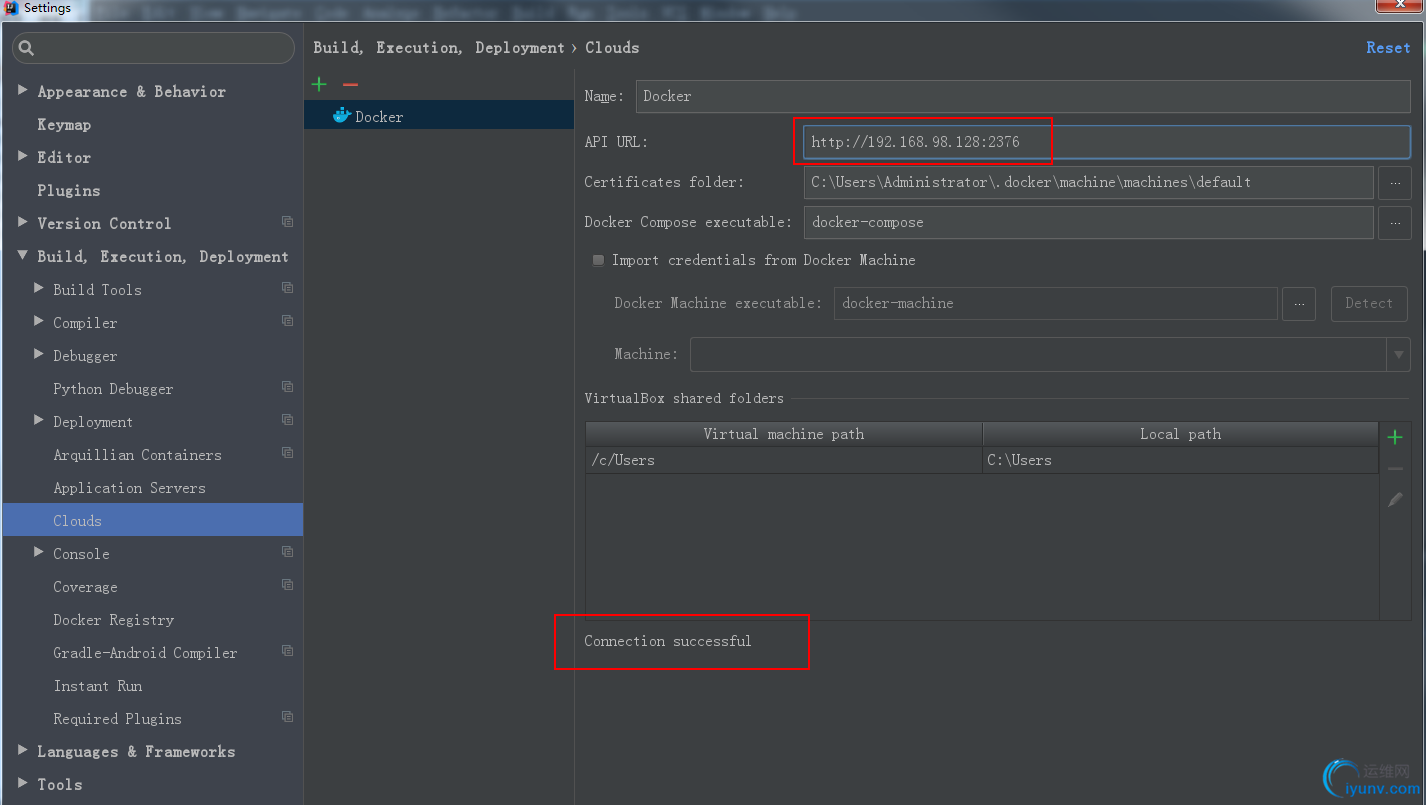Viewport: 1426px width, 805px height.
Task: Click the Virtual machine path column header
Action: 784,434
